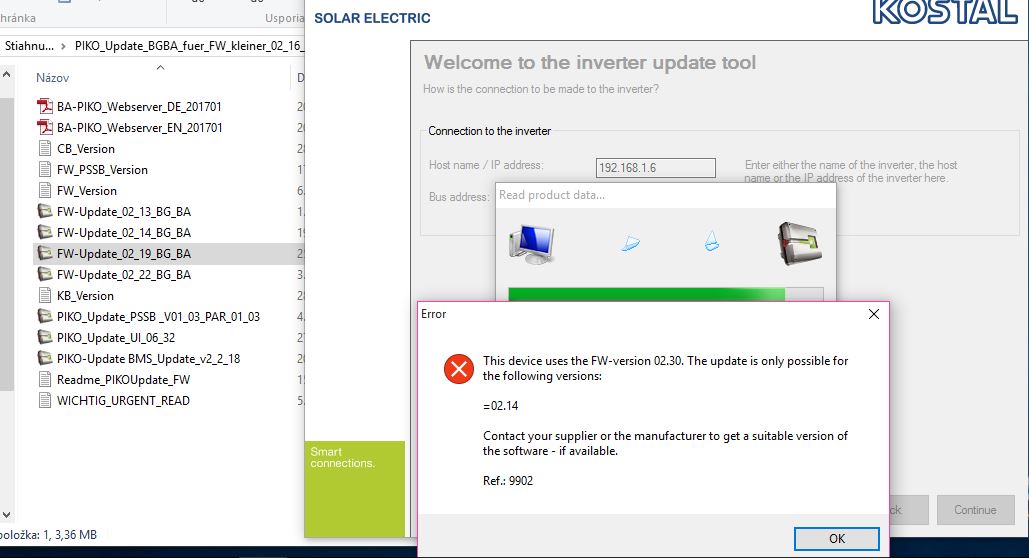Click the icon of PIKO_Update_UI_06_32
Image resolution: width=1029 pixels, height=558 pixels.
pos(45,337)
